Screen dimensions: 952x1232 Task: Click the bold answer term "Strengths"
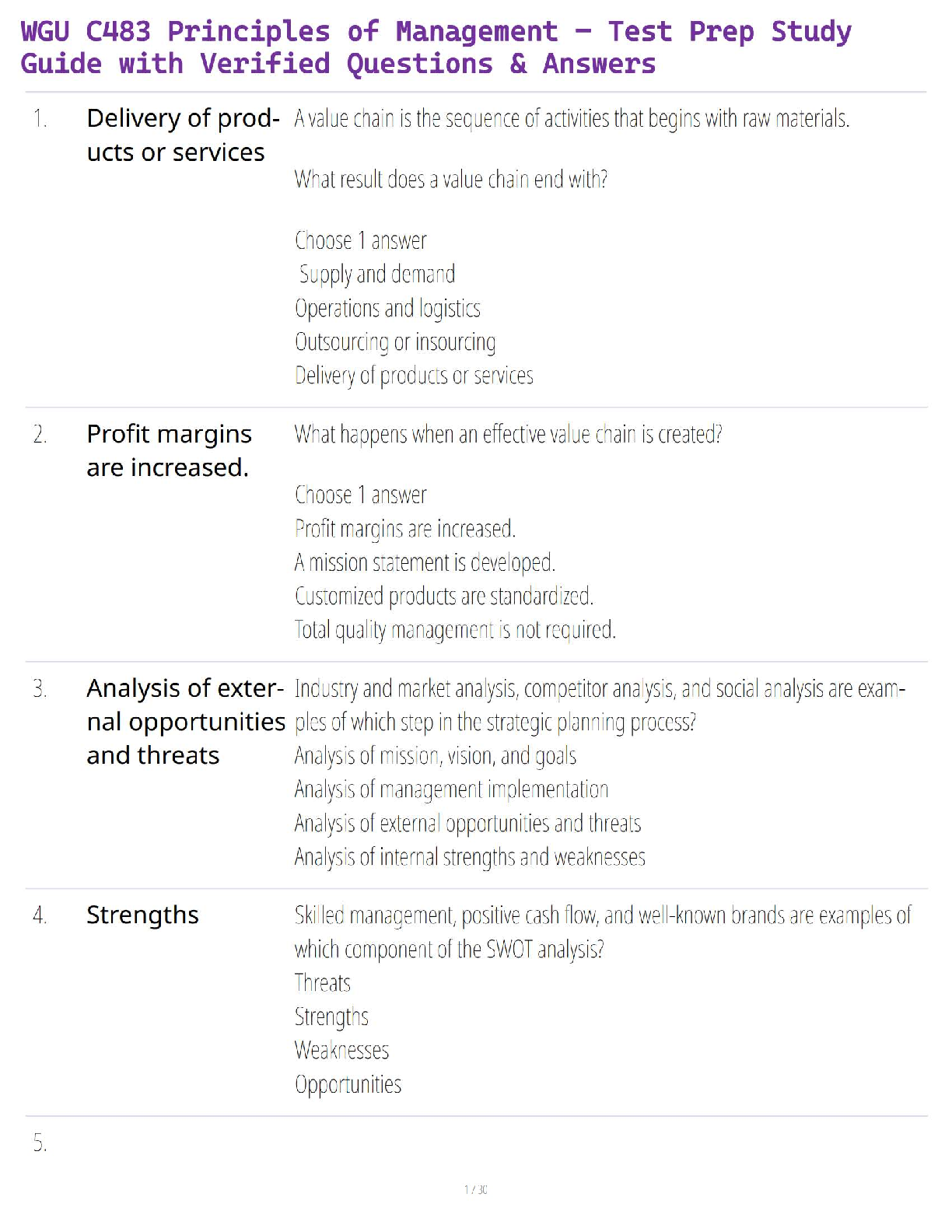point(142,915)
